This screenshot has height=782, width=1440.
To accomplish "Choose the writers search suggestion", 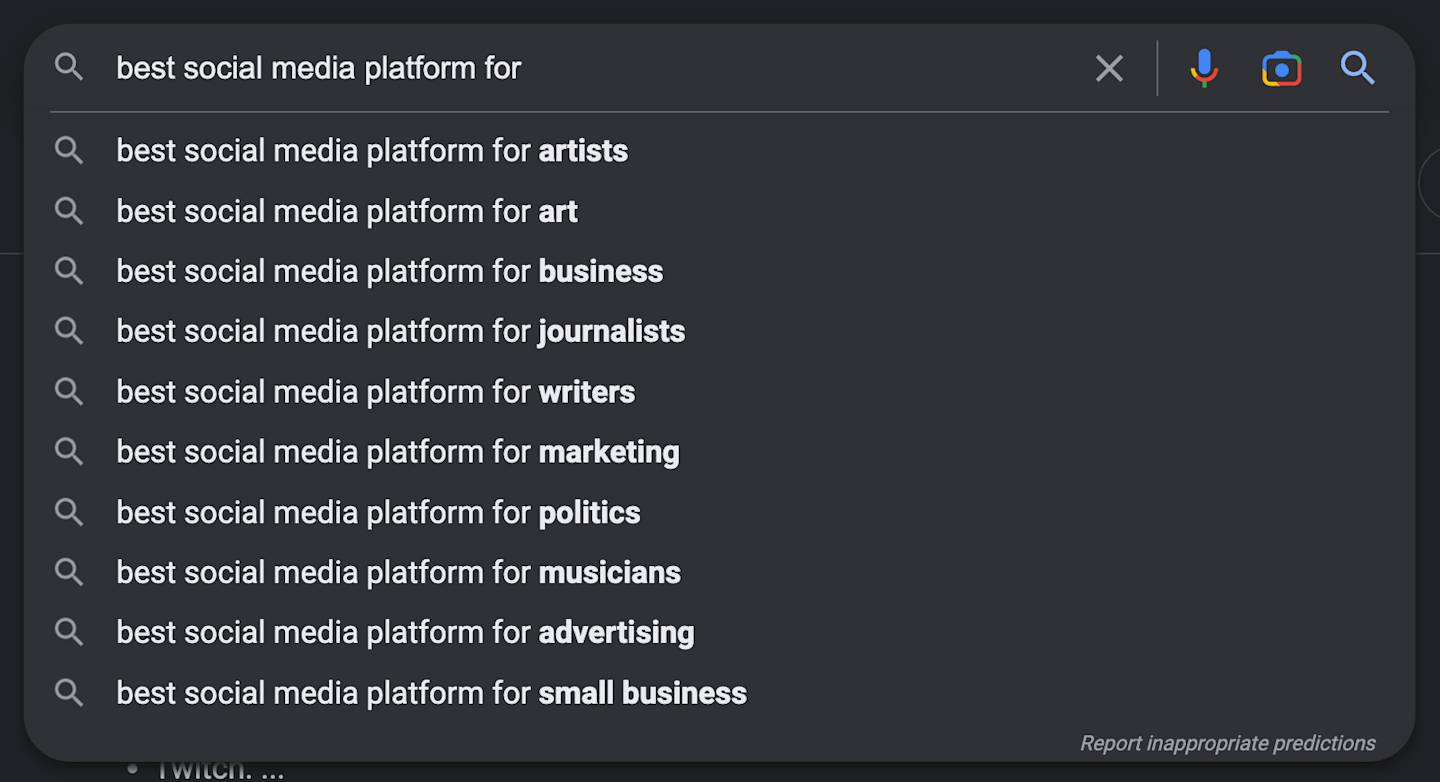I will pyautogui.click(x=375, y=392).
